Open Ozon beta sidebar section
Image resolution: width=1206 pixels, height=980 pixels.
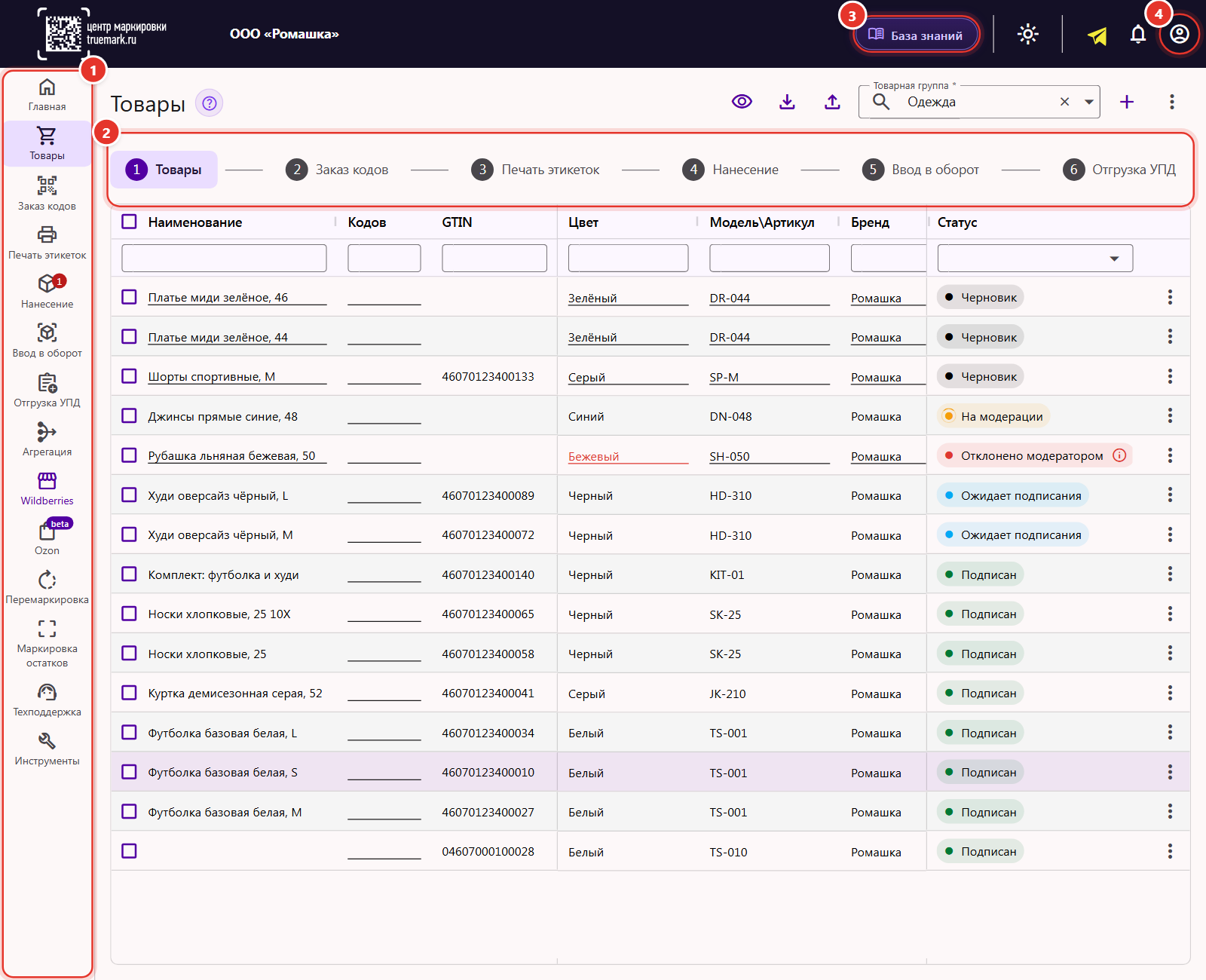pyautogui.click(x=47, y=537)
